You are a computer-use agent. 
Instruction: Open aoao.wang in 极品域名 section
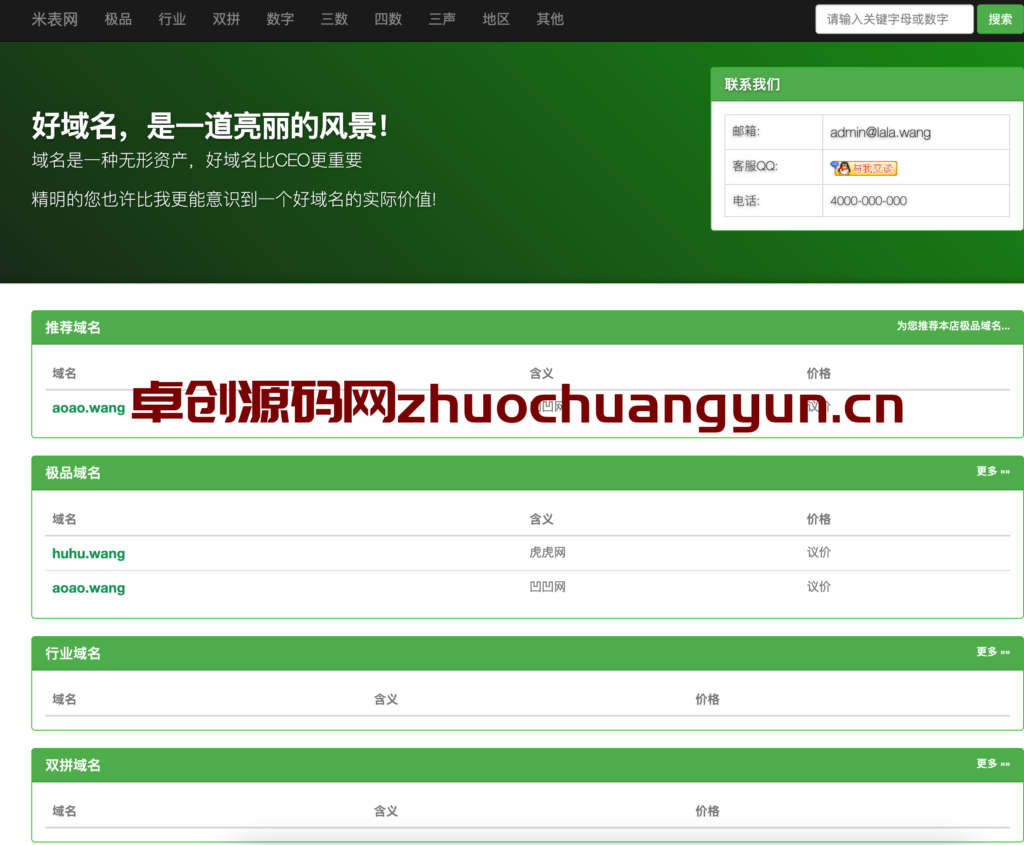(x=88, y=588)
